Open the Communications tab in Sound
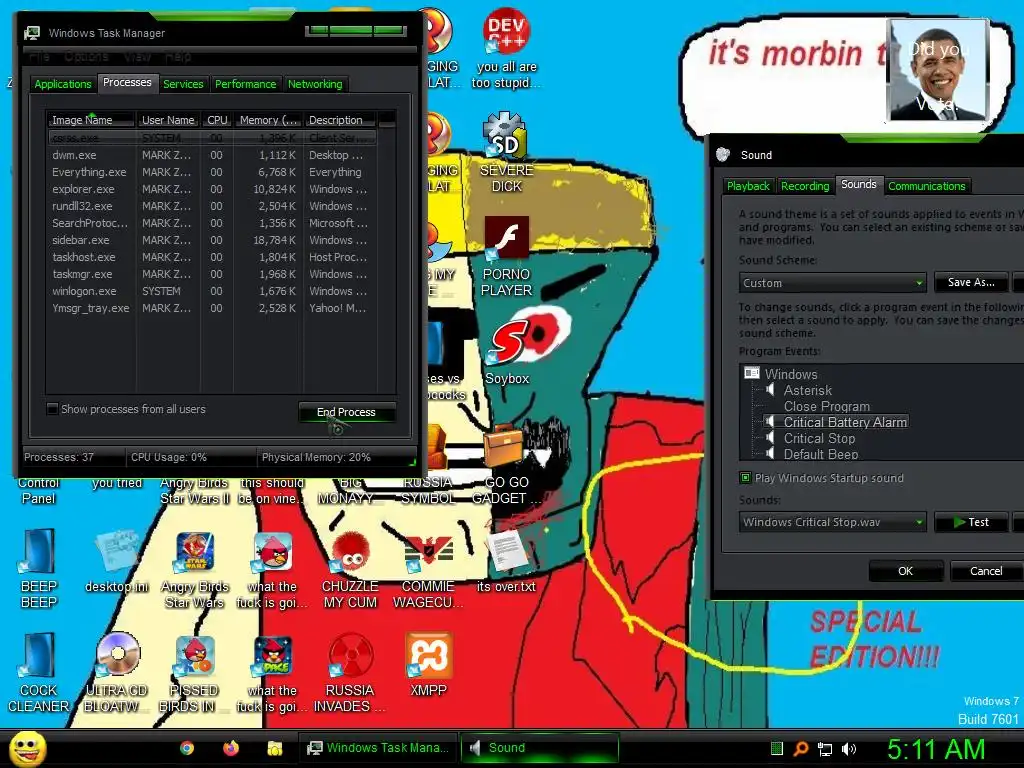Image resolution: width=1024 pixels, height=768 pixels. [926, 186]
